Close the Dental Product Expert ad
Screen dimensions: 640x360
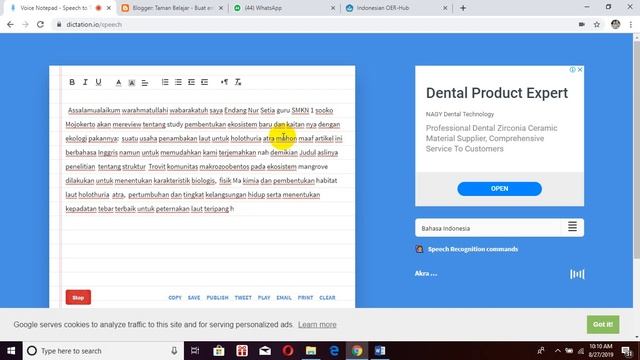580,70
